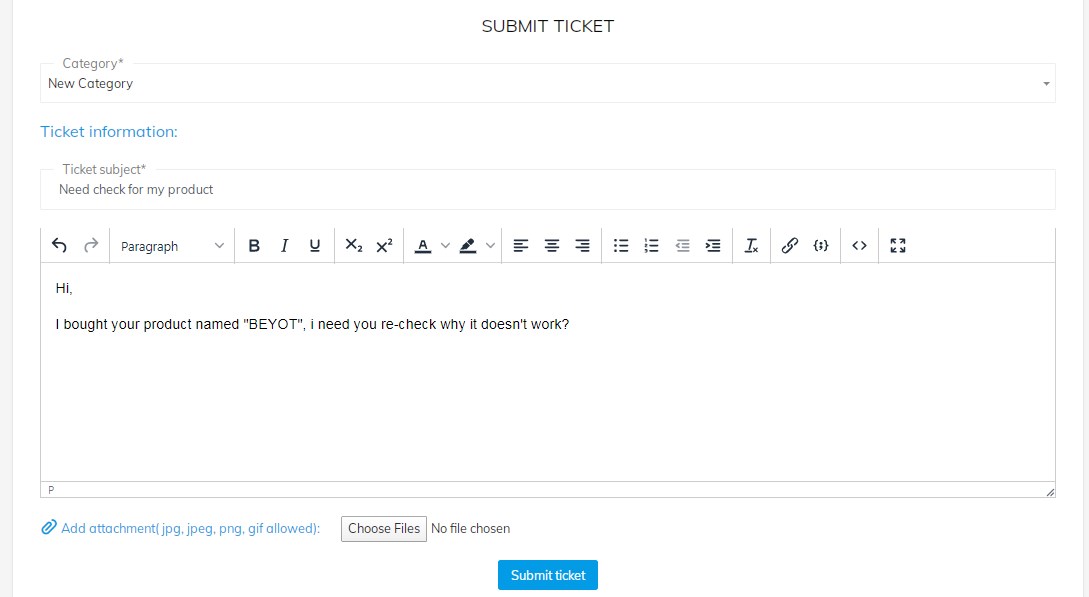Apply superscript formatting
1089x597 pixels.
click(384, 245)
